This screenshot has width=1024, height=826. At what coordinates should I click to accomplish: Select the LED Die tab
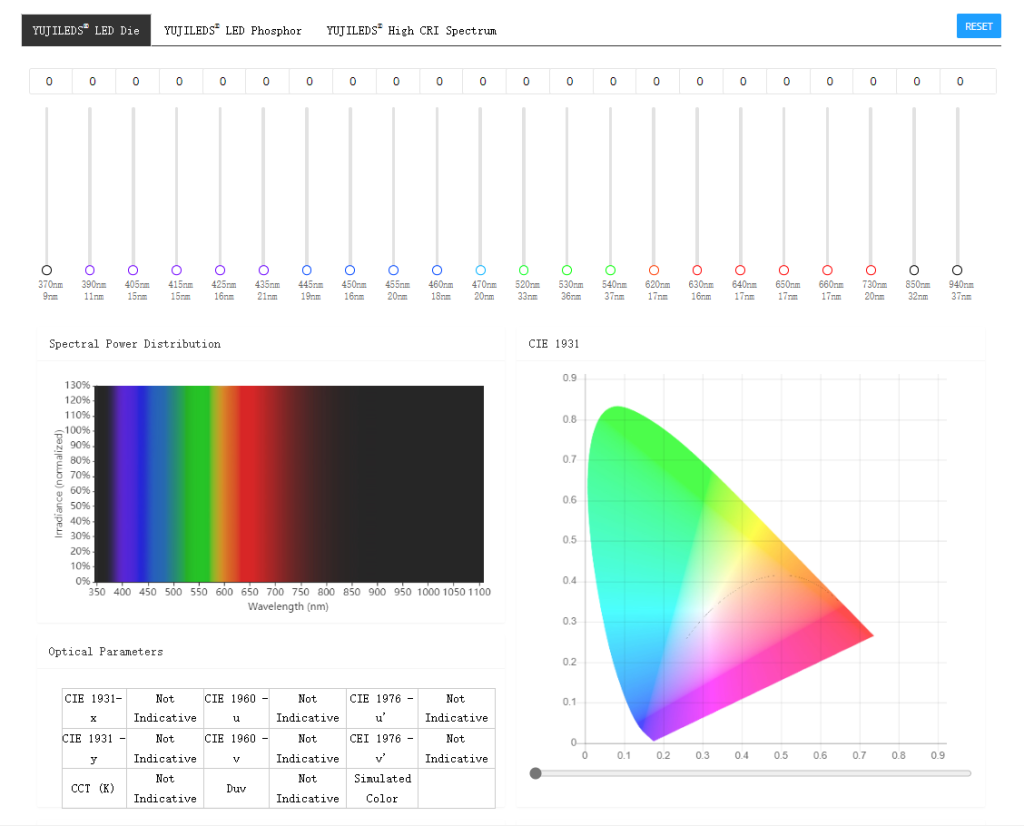(x=85, y=30)
